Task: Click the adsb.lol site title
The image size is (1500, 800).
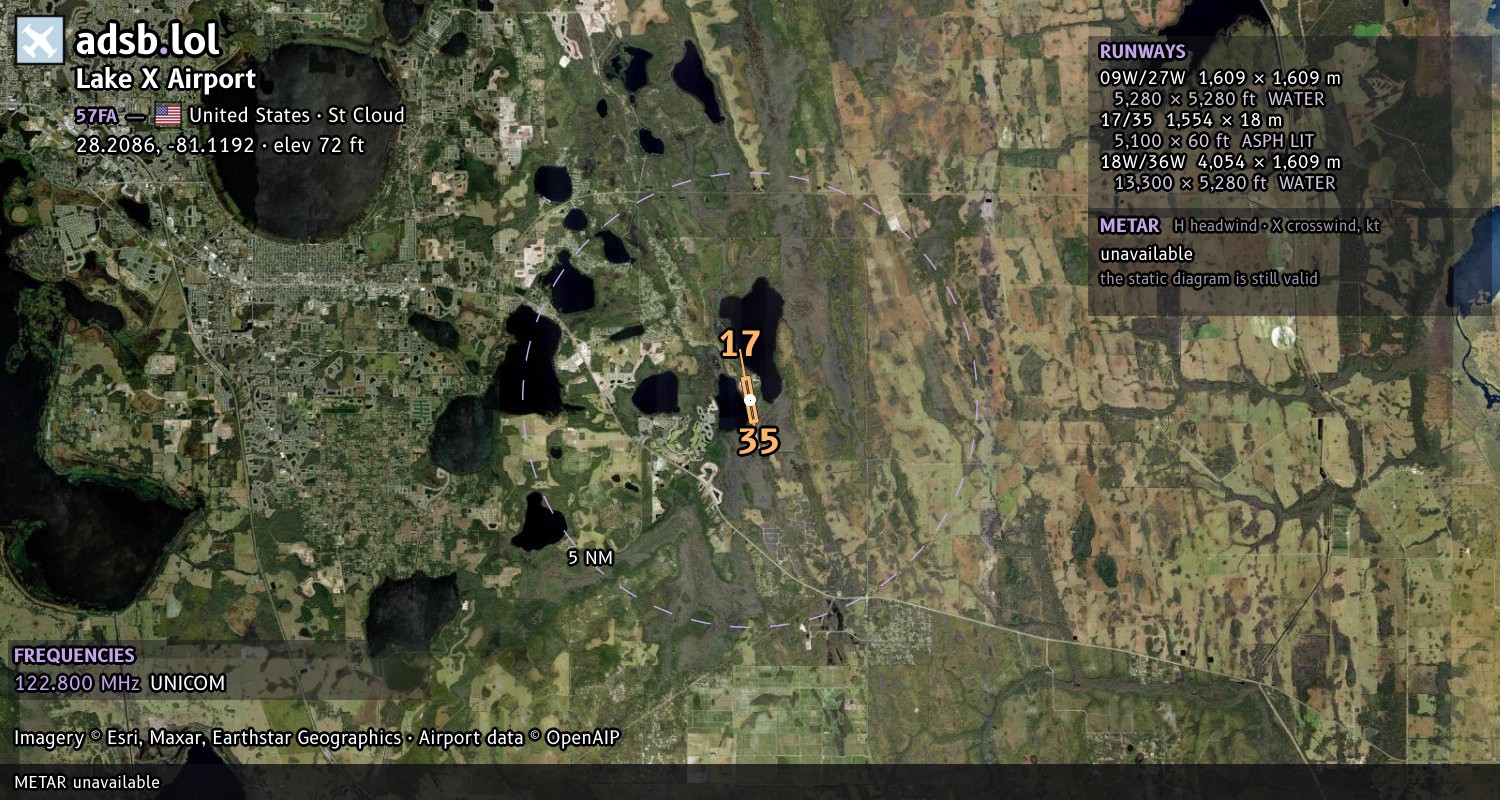Action: 147,41
